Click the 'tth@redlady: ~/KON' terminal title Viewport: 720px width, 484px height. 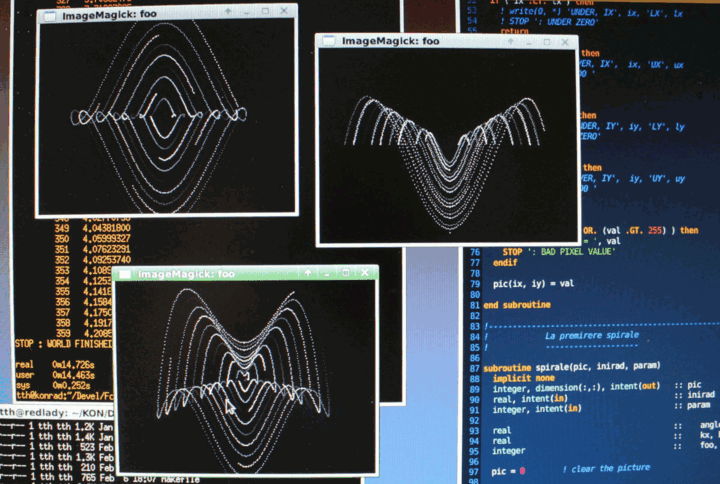57,412
